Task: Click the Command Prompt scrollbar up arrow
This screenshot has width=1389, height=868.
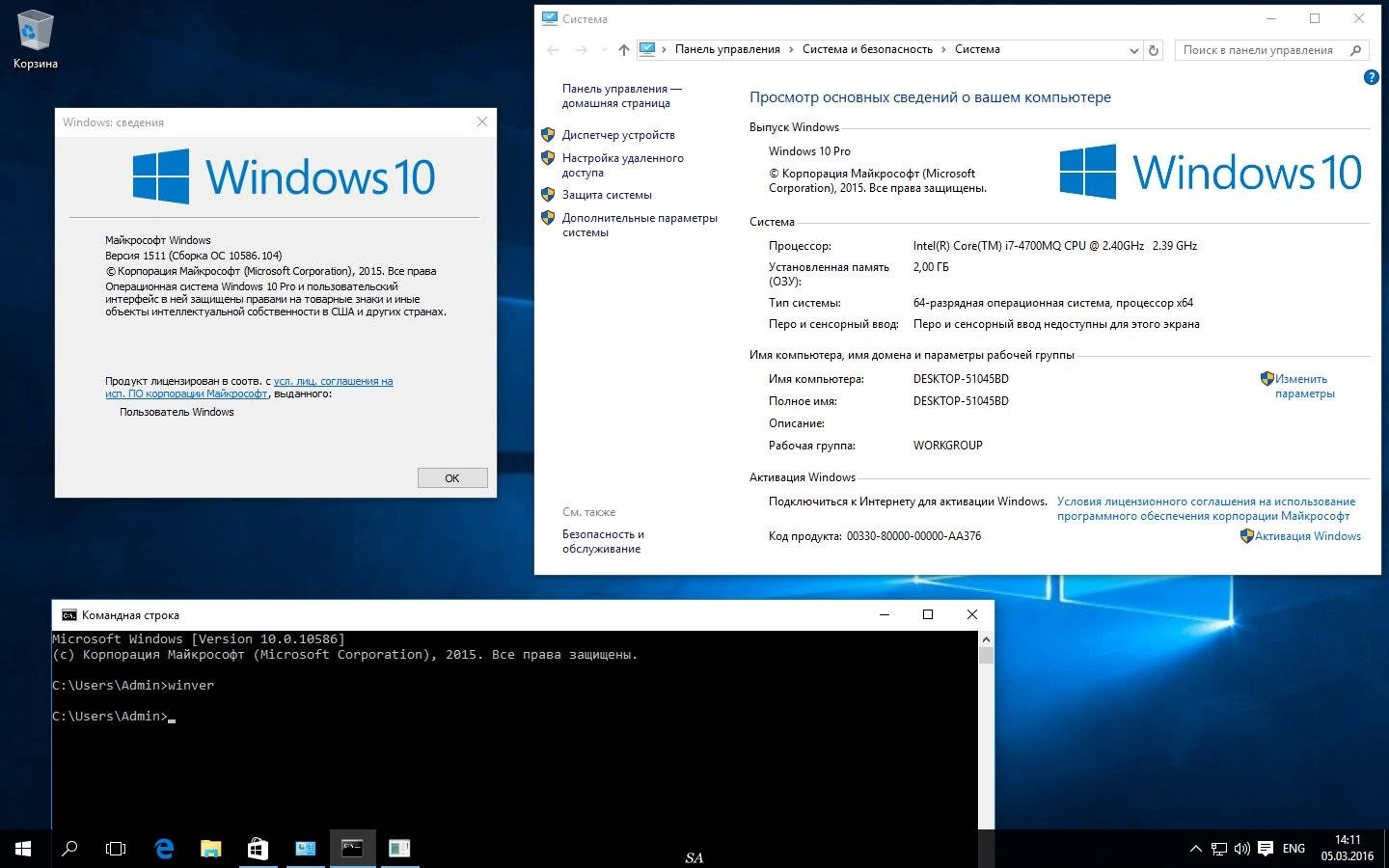Action: click(986, 639)
